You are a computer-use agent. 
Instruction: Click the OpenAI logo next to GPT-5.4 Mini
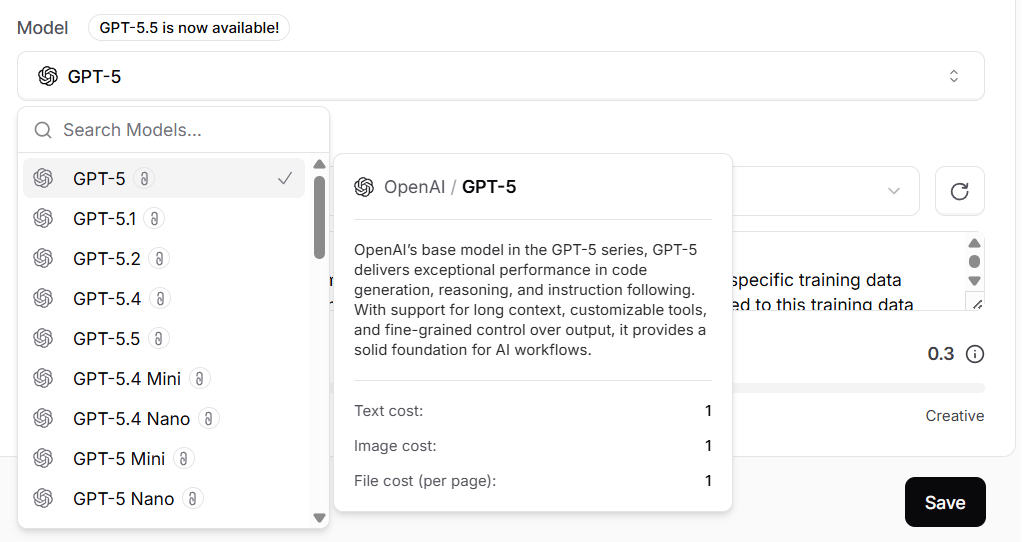43,378
